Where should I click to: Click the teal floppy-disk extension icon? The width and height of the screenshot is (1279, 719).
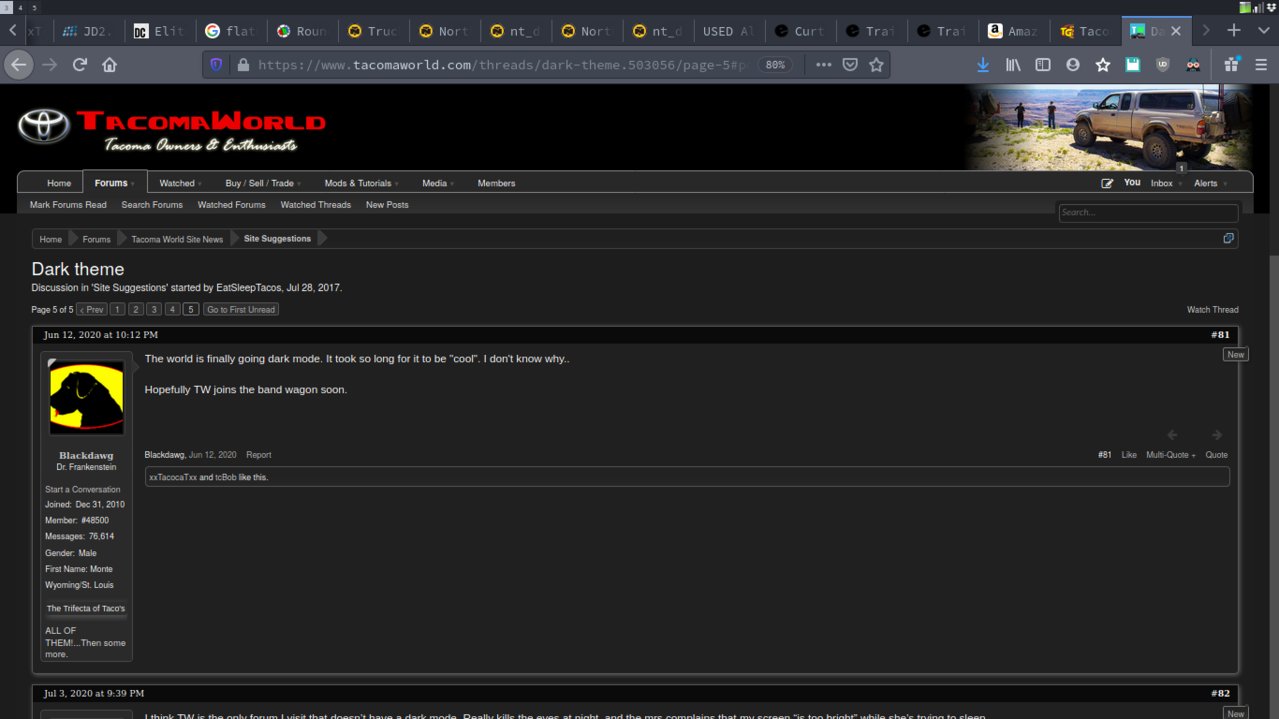pos(1132,65)
